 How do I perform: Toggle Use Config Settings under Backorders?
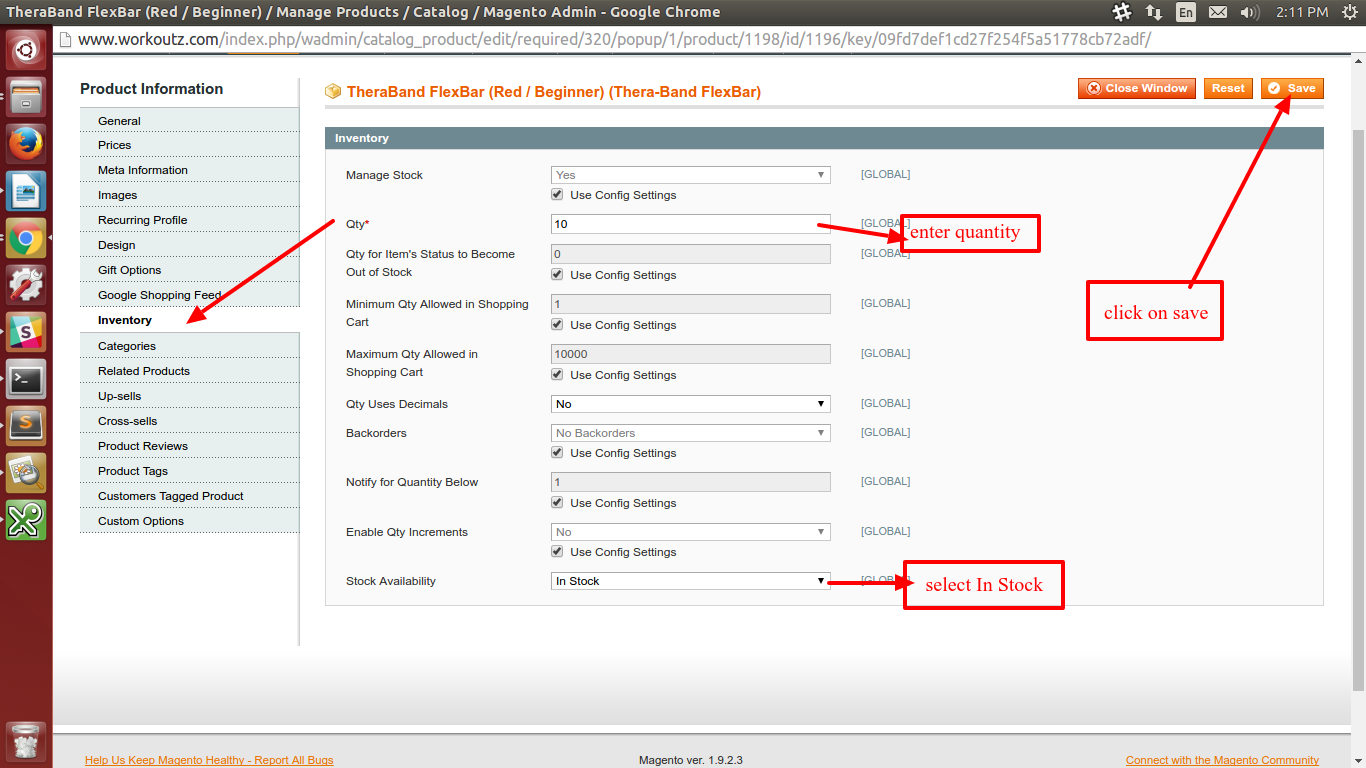tap(557, 453)
